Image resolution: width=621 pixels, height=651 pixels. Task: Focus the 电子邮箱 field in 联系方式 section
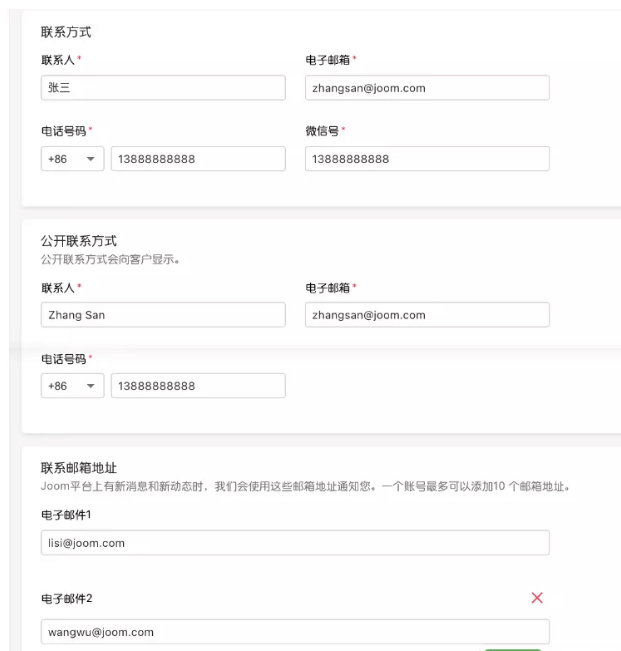point(427,88)
